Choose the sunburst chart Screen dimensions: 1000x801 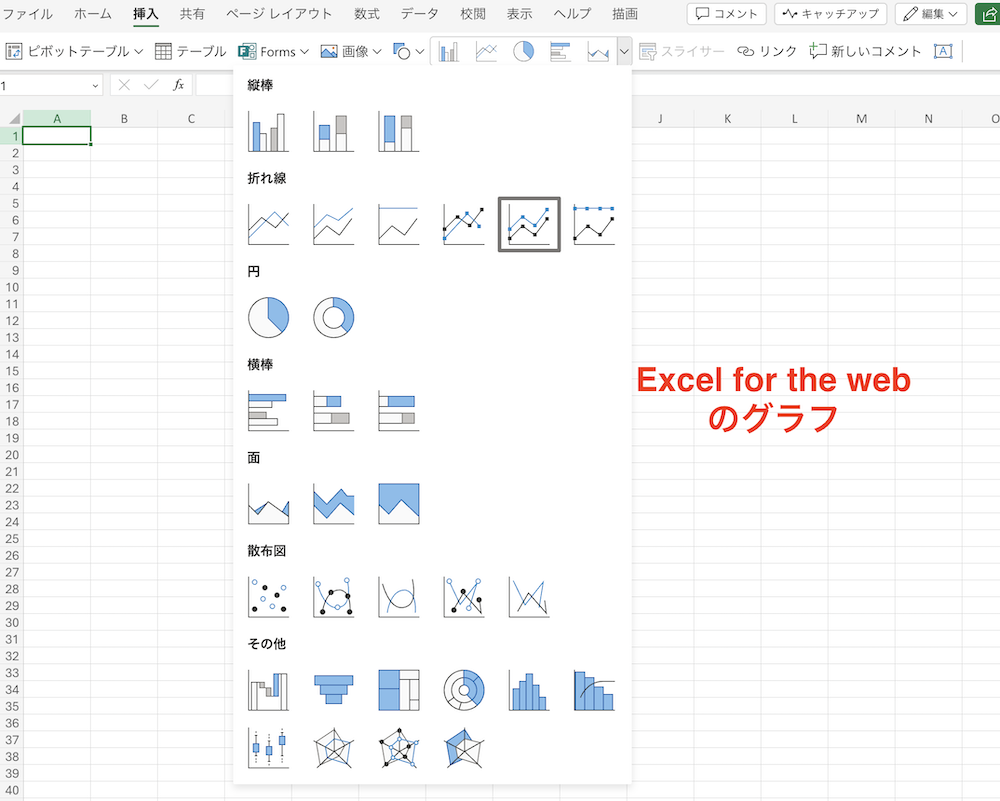(x=463, y=690)
